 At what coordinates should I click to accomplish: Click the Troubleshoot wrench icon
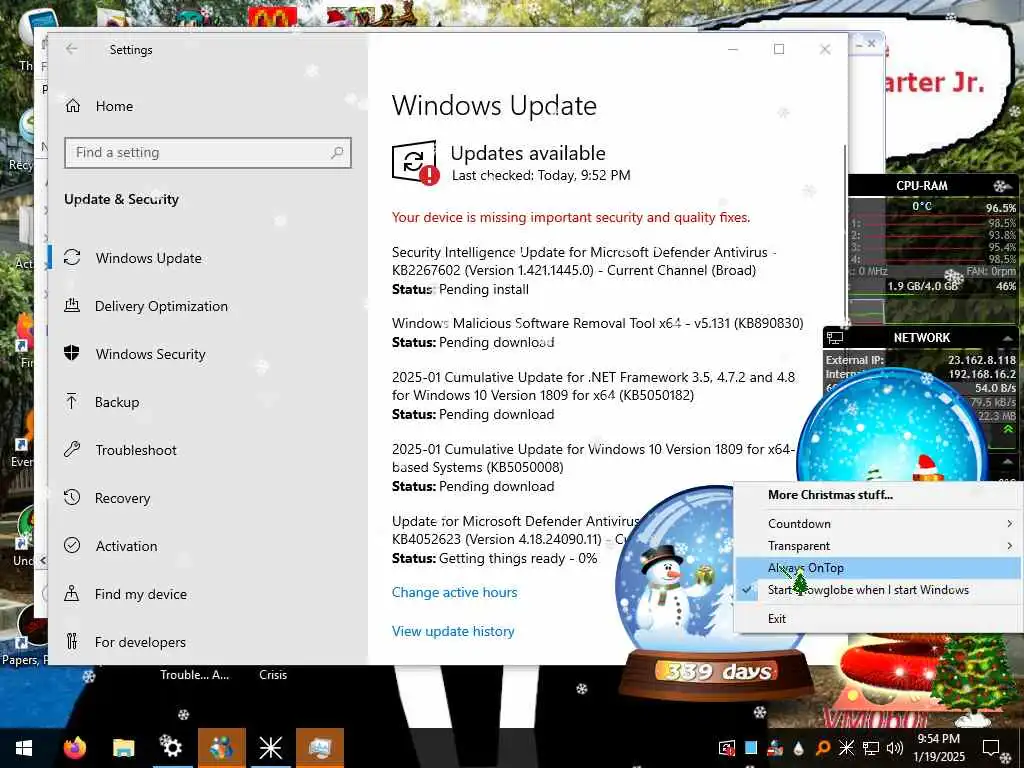(72, 449)
